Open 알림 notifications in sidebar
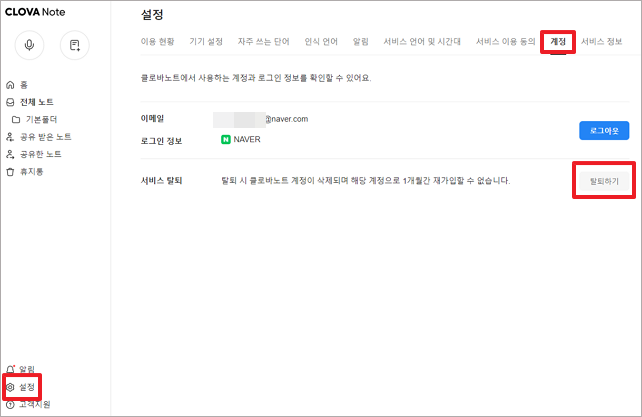Viewport: 642px width, 417px height. coord(26,370)
